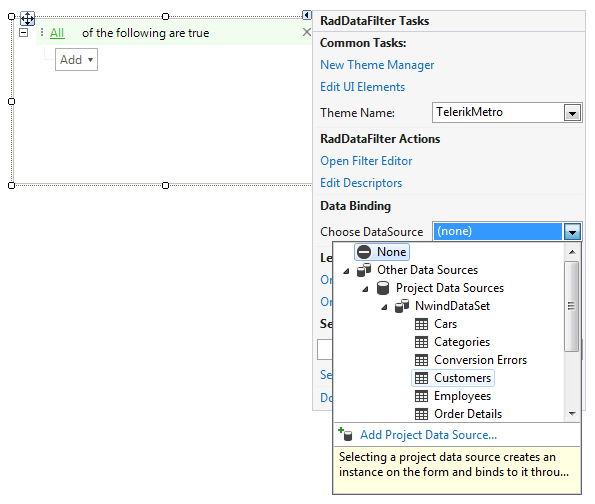
Task: Click the top-middle resize handle of the control
Action: click(165, 16)
